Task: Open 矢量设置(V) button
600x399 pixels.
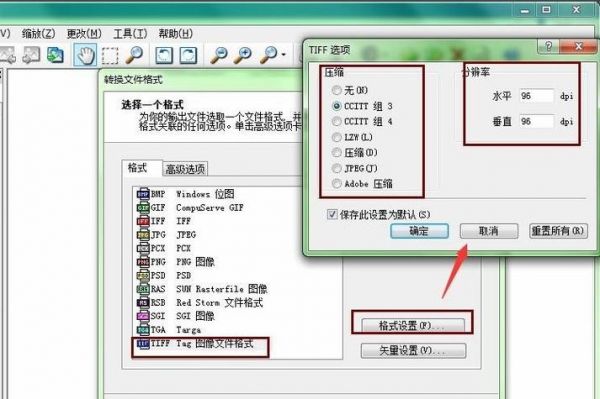Action: coord(413,350)
